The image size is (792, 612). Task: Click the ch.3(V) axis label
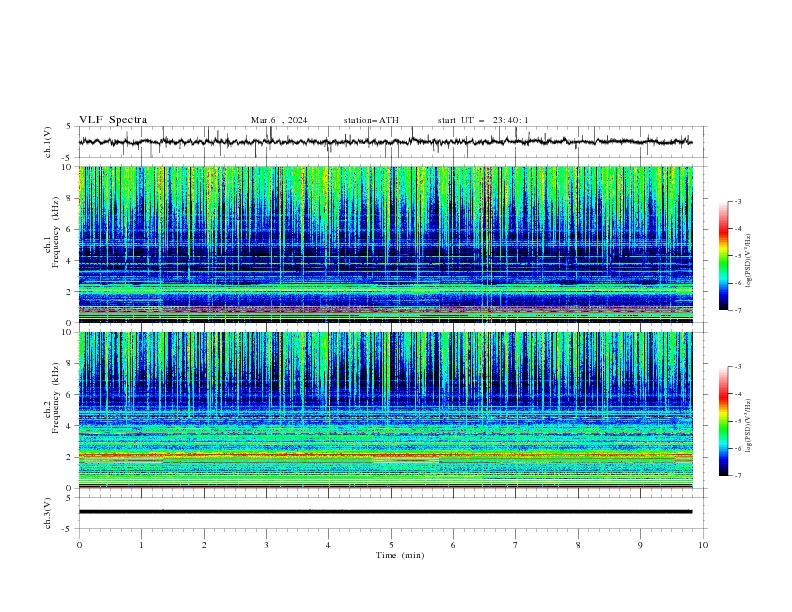click(x=48, y=513)
